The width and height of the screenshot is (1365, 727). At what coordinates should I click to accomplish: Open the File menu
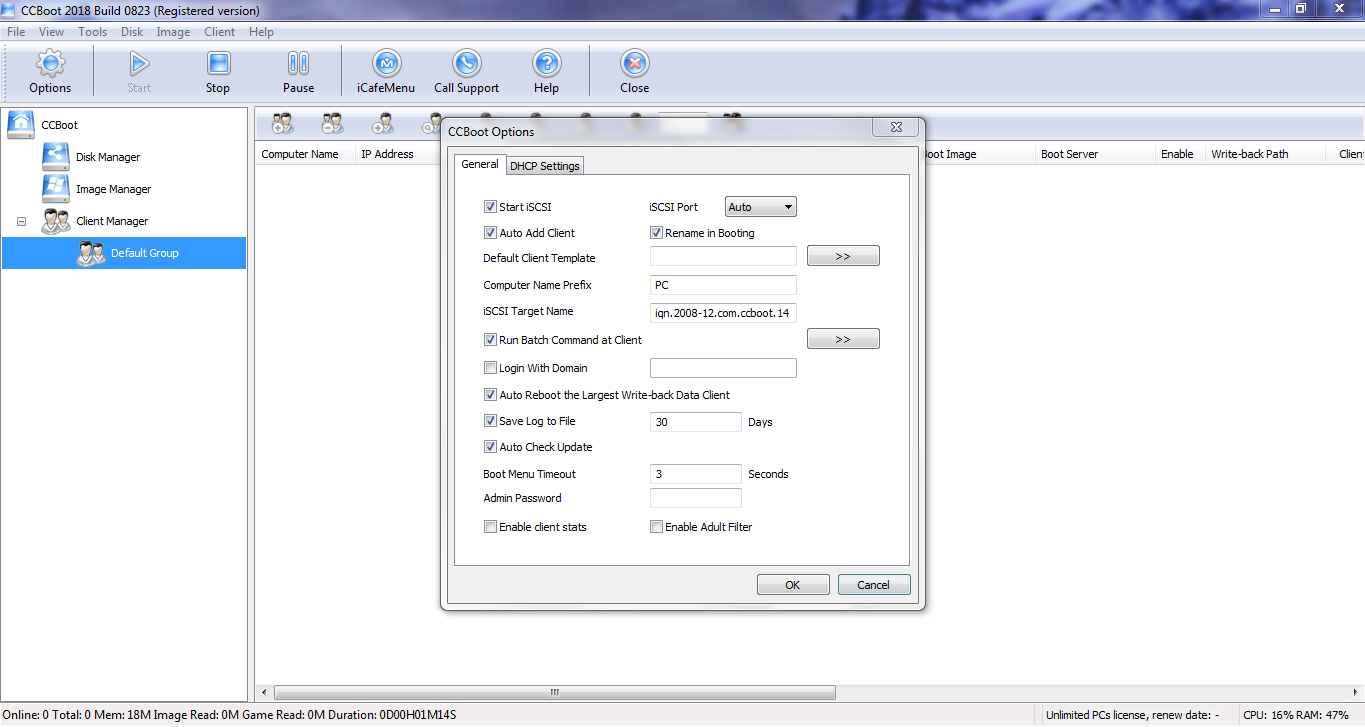pyautogui.click(x=16, y=32)
